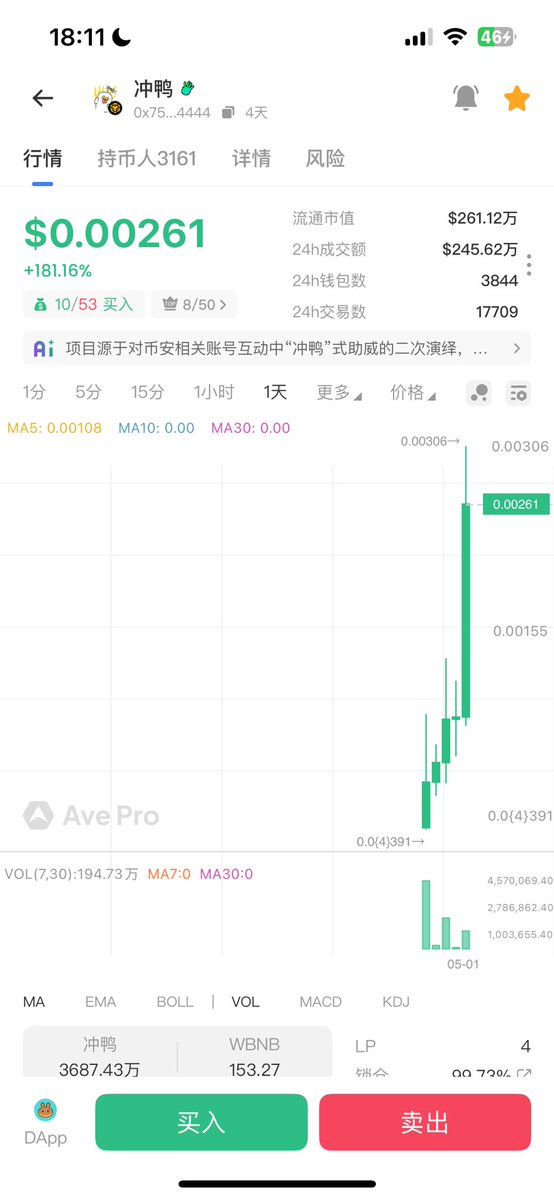Image resolution: width=554 pixels, height=1199 pixels.
Task: Switch to the 行情 tab
Action: click(43, 158)
